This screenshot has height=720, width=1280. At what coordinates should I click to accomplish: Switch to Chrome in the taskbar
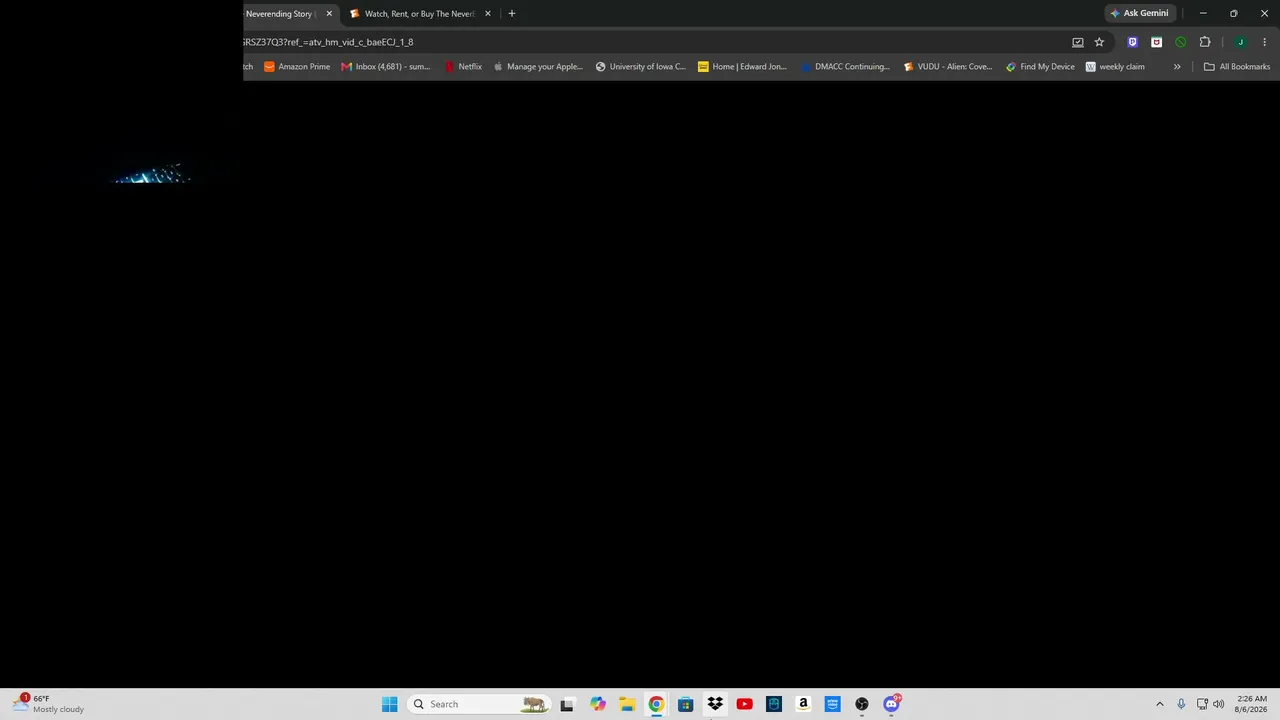(x=656, y=704)
